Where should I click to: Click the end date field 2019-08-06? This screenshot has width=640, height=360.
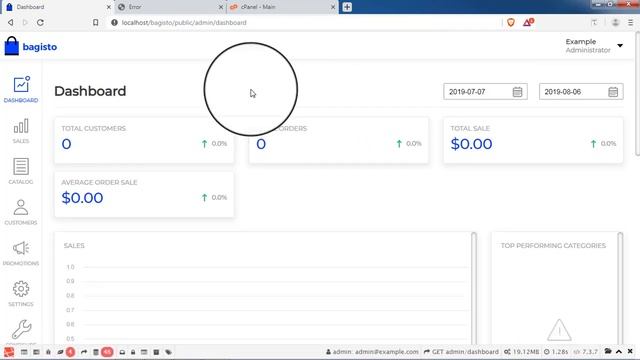click(581, 92)
